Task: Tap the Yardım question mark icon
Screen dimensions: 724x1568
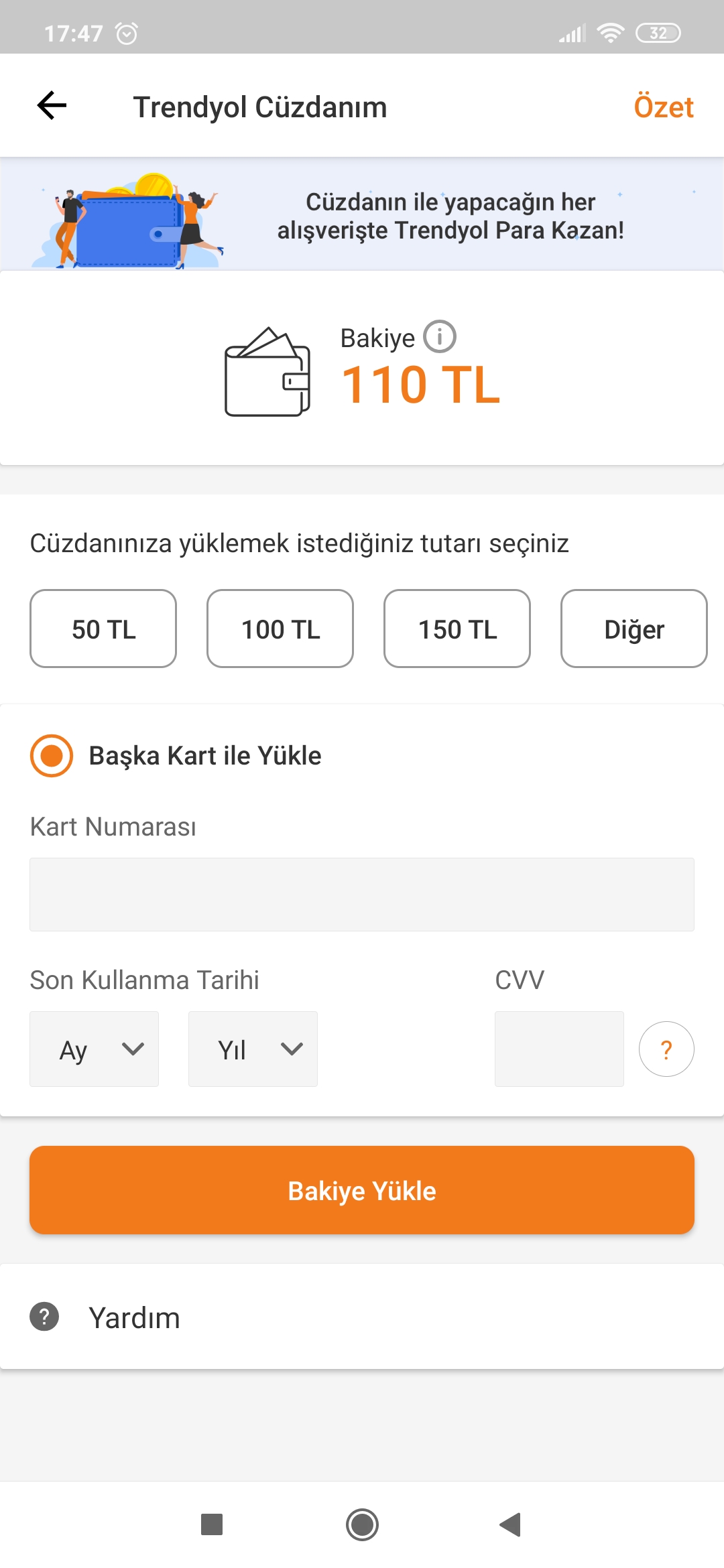Action: tap(44, 1317)
